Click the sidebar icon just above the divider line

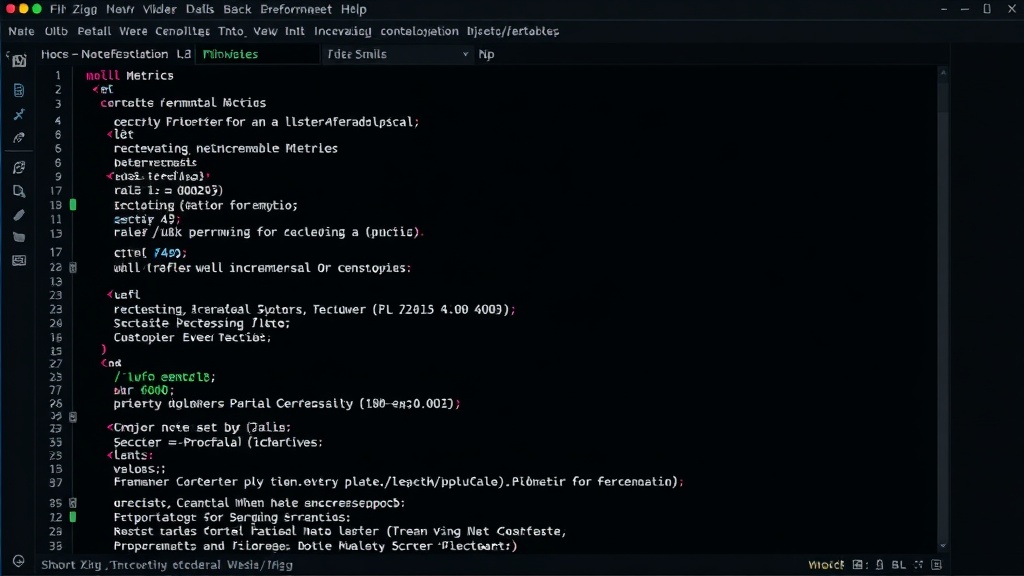19,138
